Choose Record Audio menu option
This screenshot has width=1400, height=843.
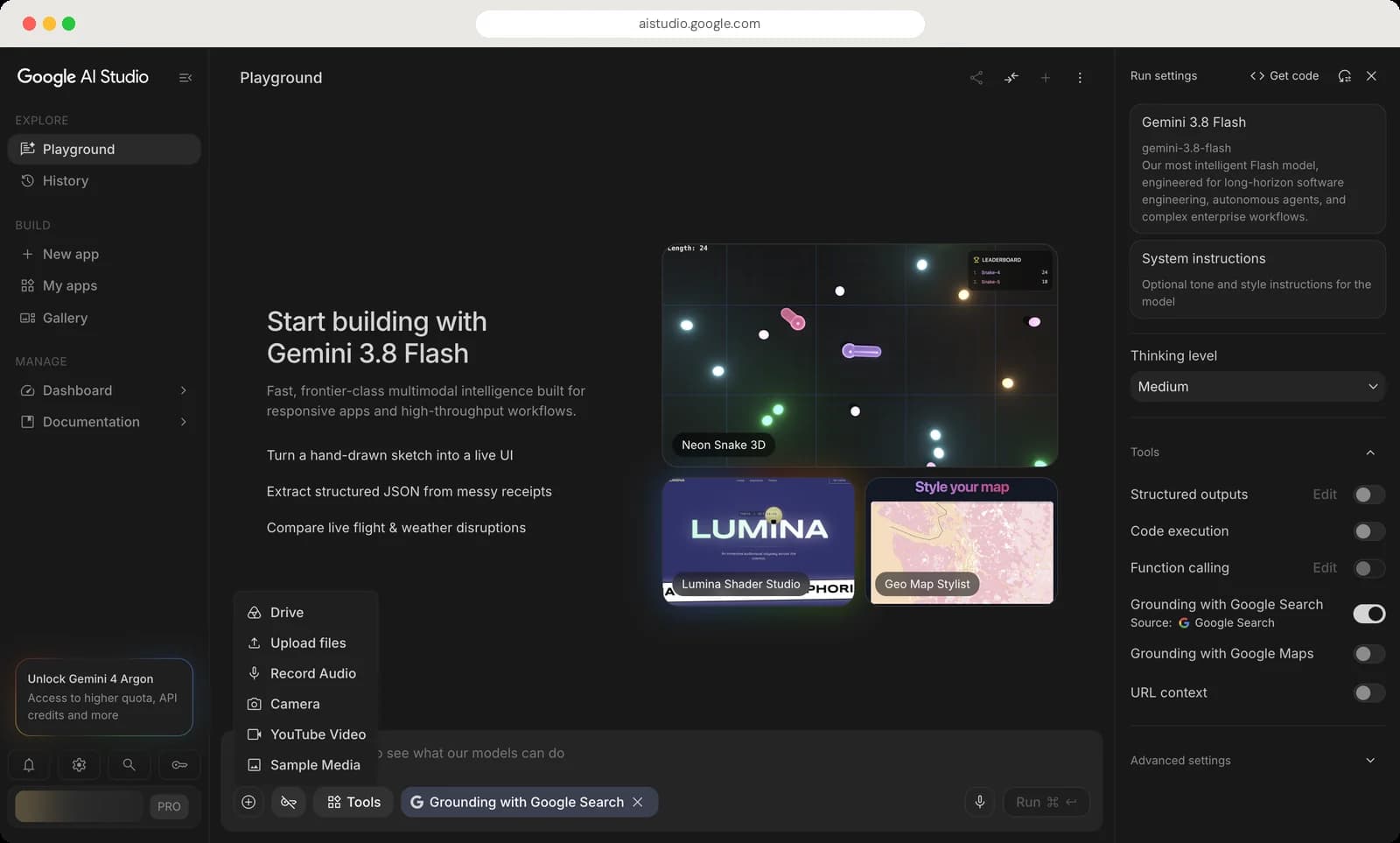pos(306,674)
